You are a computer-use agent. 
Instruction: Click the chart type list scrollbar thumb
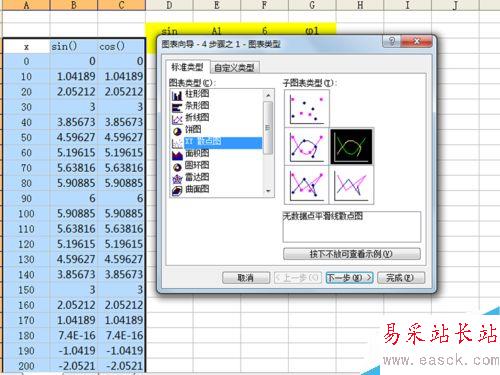pos(268,128)
